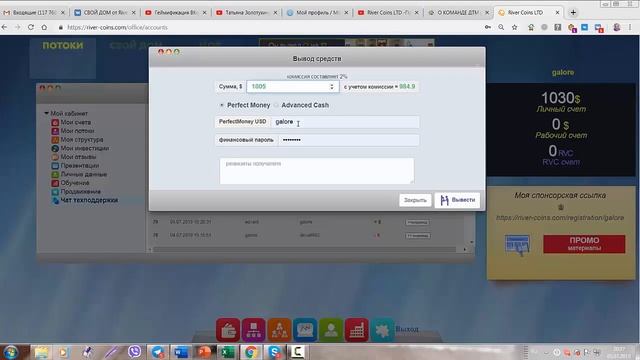Switch to the СВОЙ ДОМ browser tab
The image size is (640, 360).
(105, 13)
